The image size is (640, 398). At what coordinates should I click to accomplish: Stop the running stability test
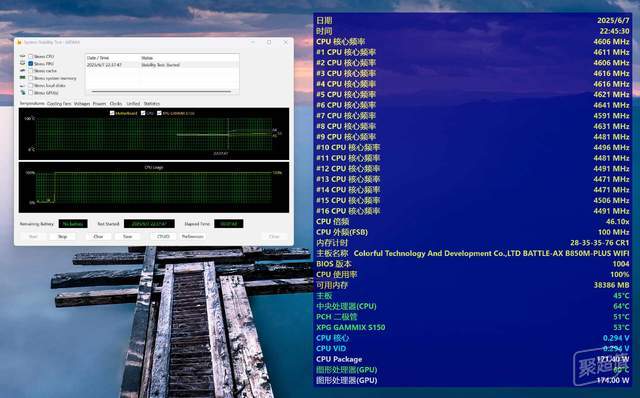click(x=62, y=237)
